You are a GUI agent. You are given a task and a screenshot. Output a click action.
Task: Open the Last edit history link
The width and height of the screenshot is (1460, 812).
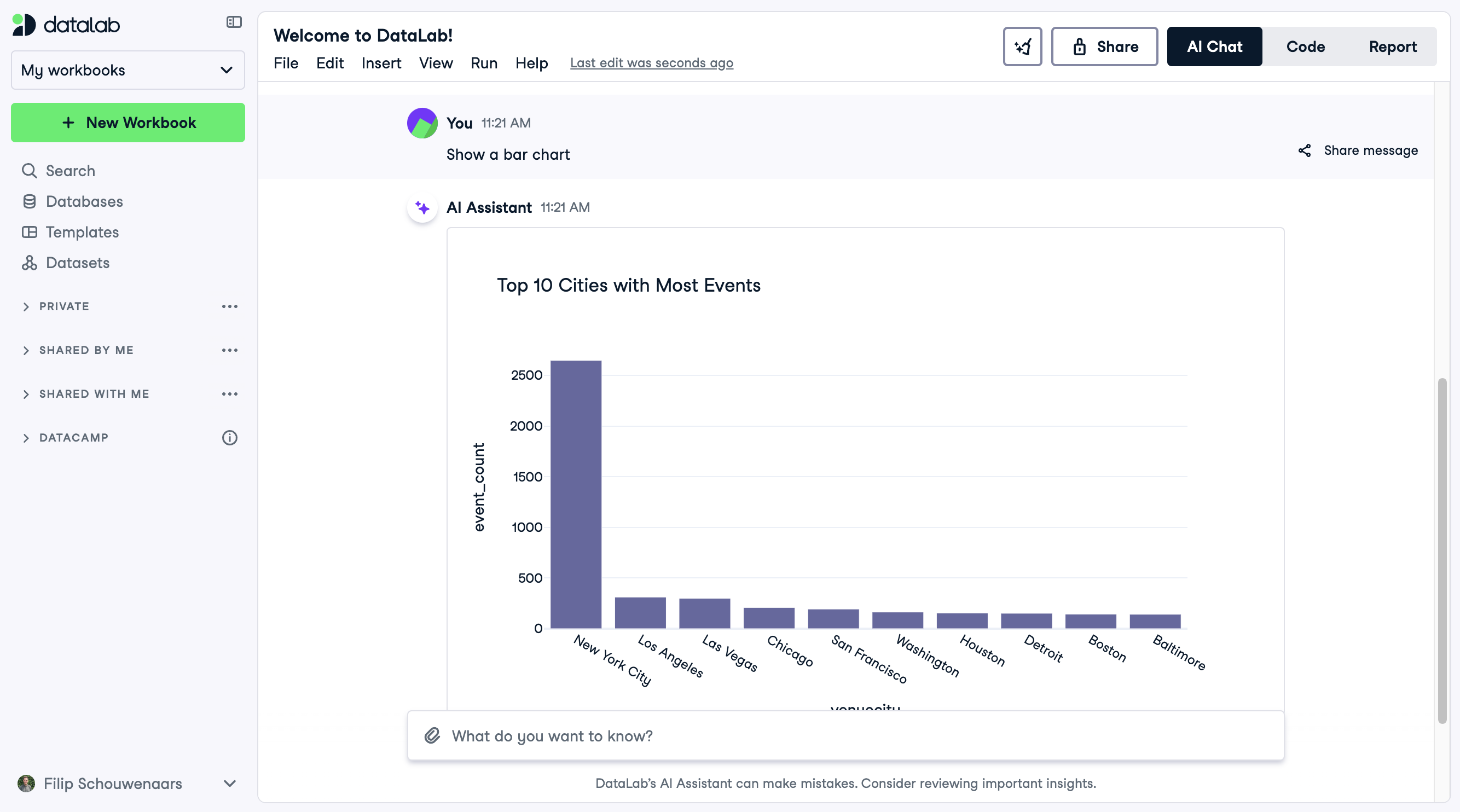(651, 63)
